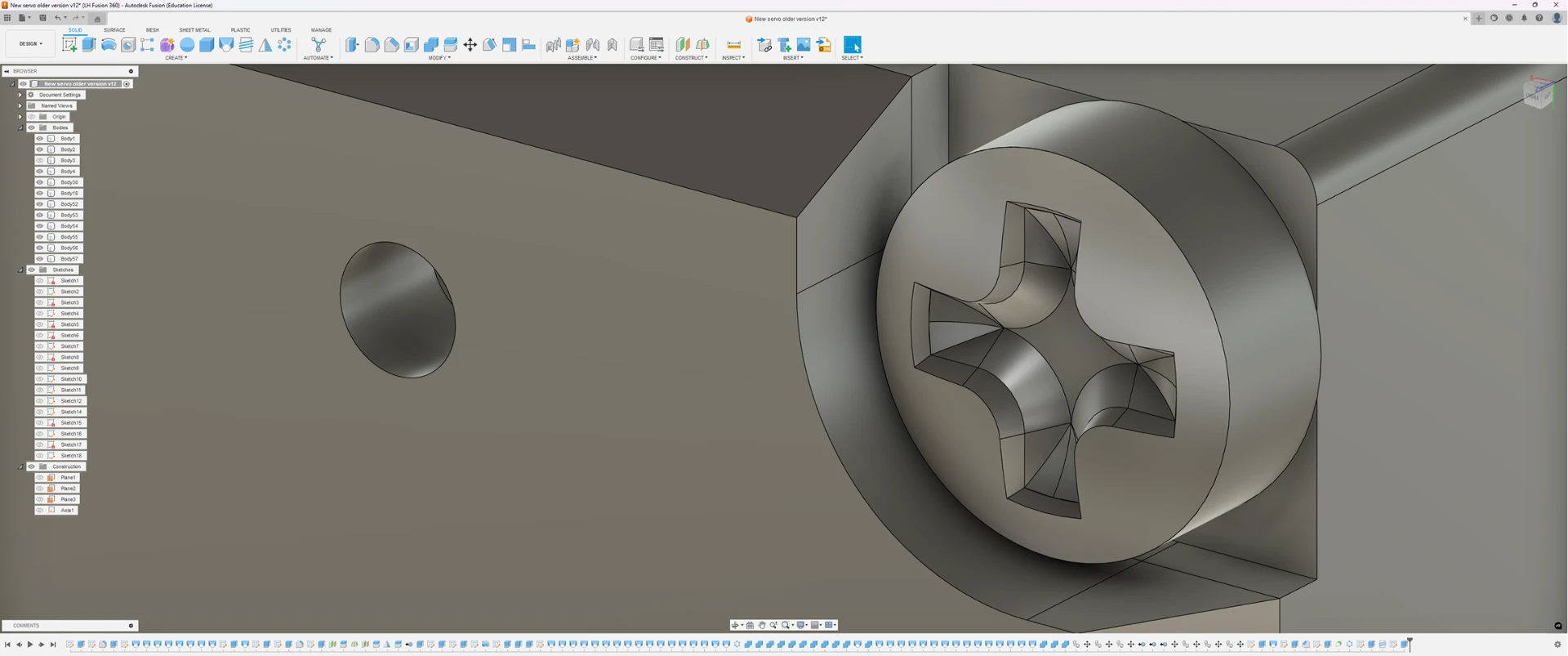This screenshot has height=656, width=1568.
Task: Click the Save icon in quick access bar
Action: (43, 18)
